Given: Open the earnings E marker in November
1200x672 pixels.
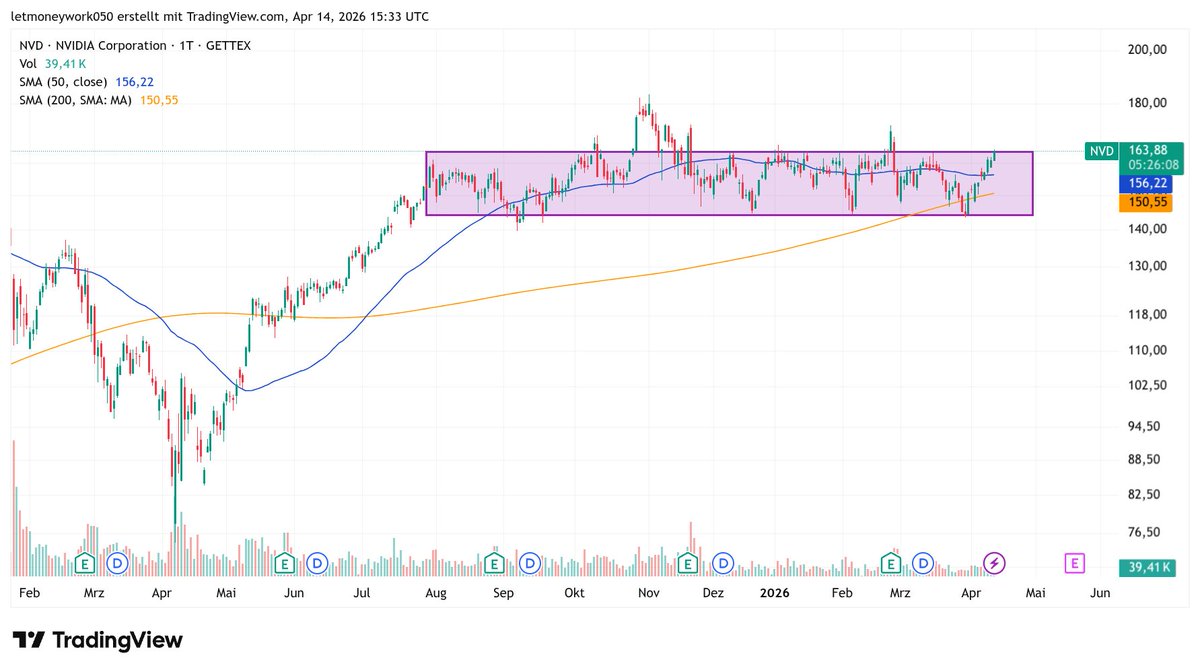Looking at the screenshot, I should point(688,564).
